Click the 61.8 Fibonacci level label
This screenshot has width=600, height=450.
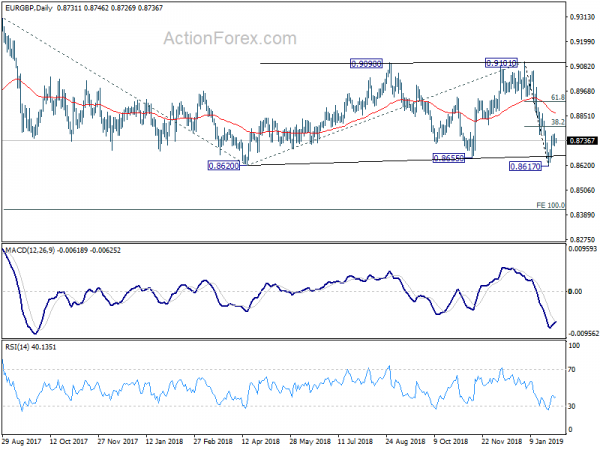pyautogui.click(x=558, y=98)
